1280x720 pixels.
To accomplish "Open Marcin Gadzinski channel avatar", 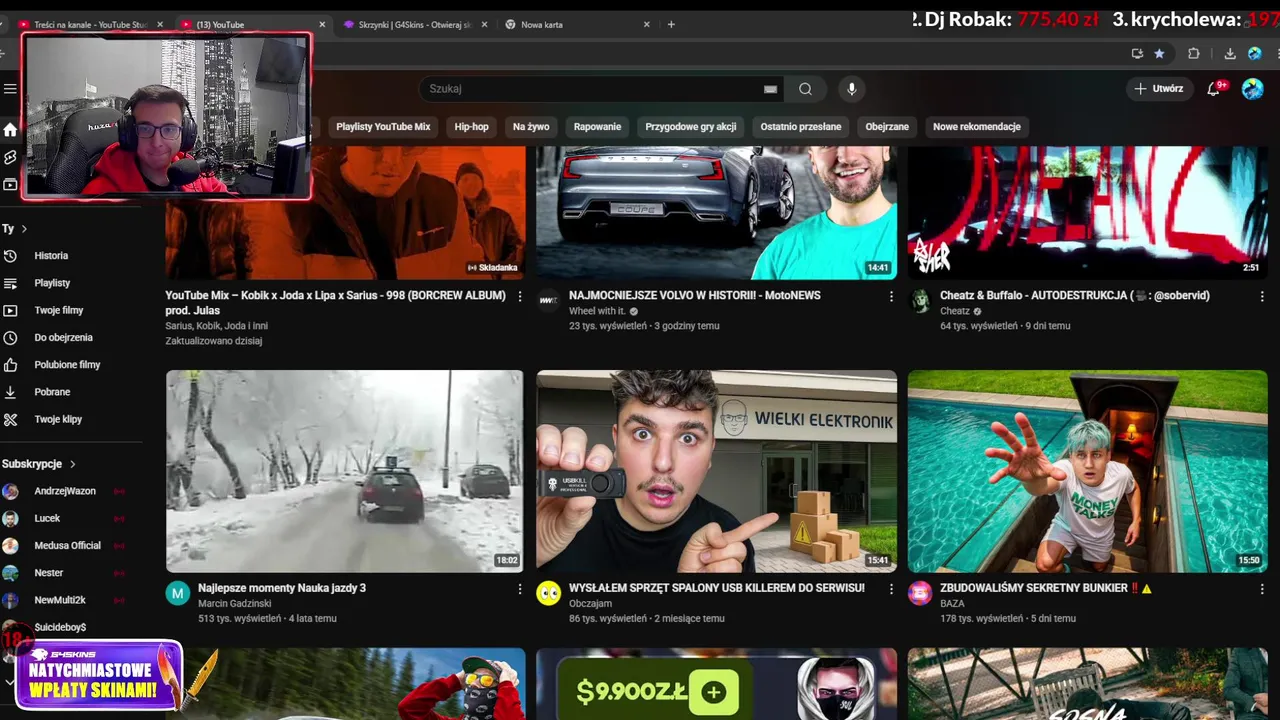I will coord(177,593).
